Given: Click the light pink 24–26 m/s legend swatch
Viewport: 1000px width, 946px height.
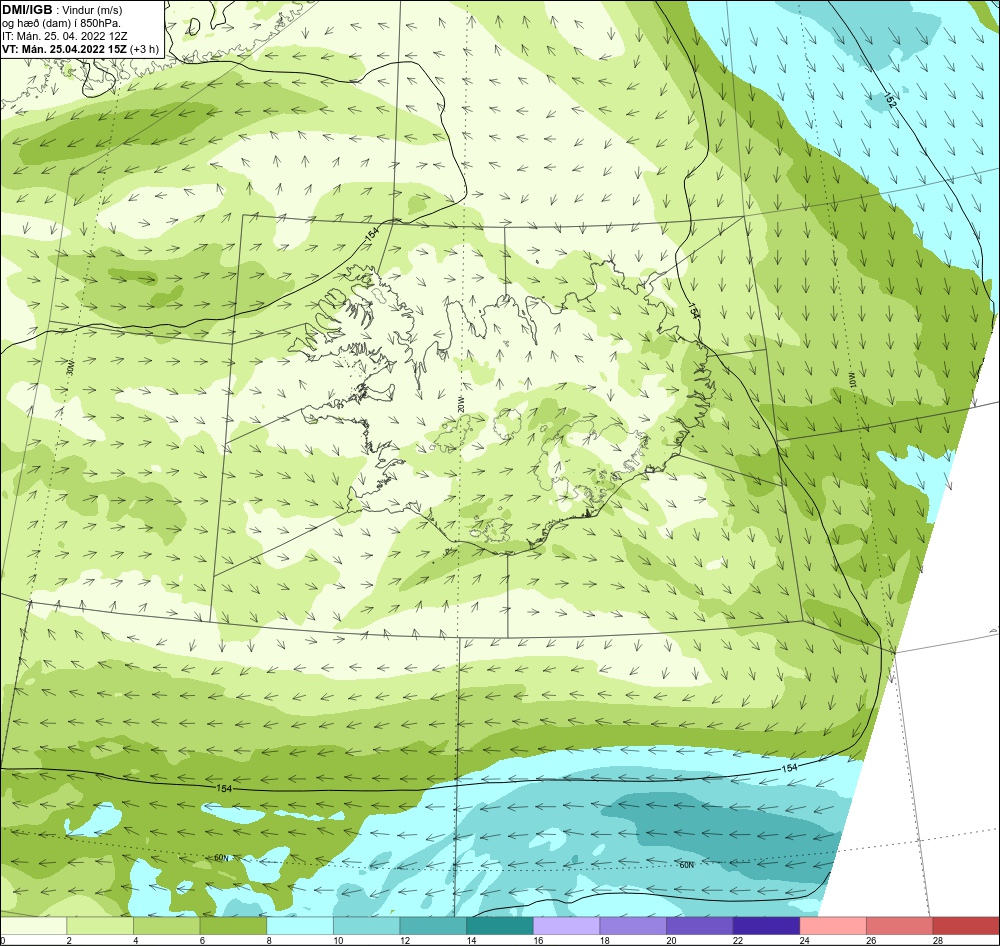Looking at the screenshot, I should pos(833,926).
